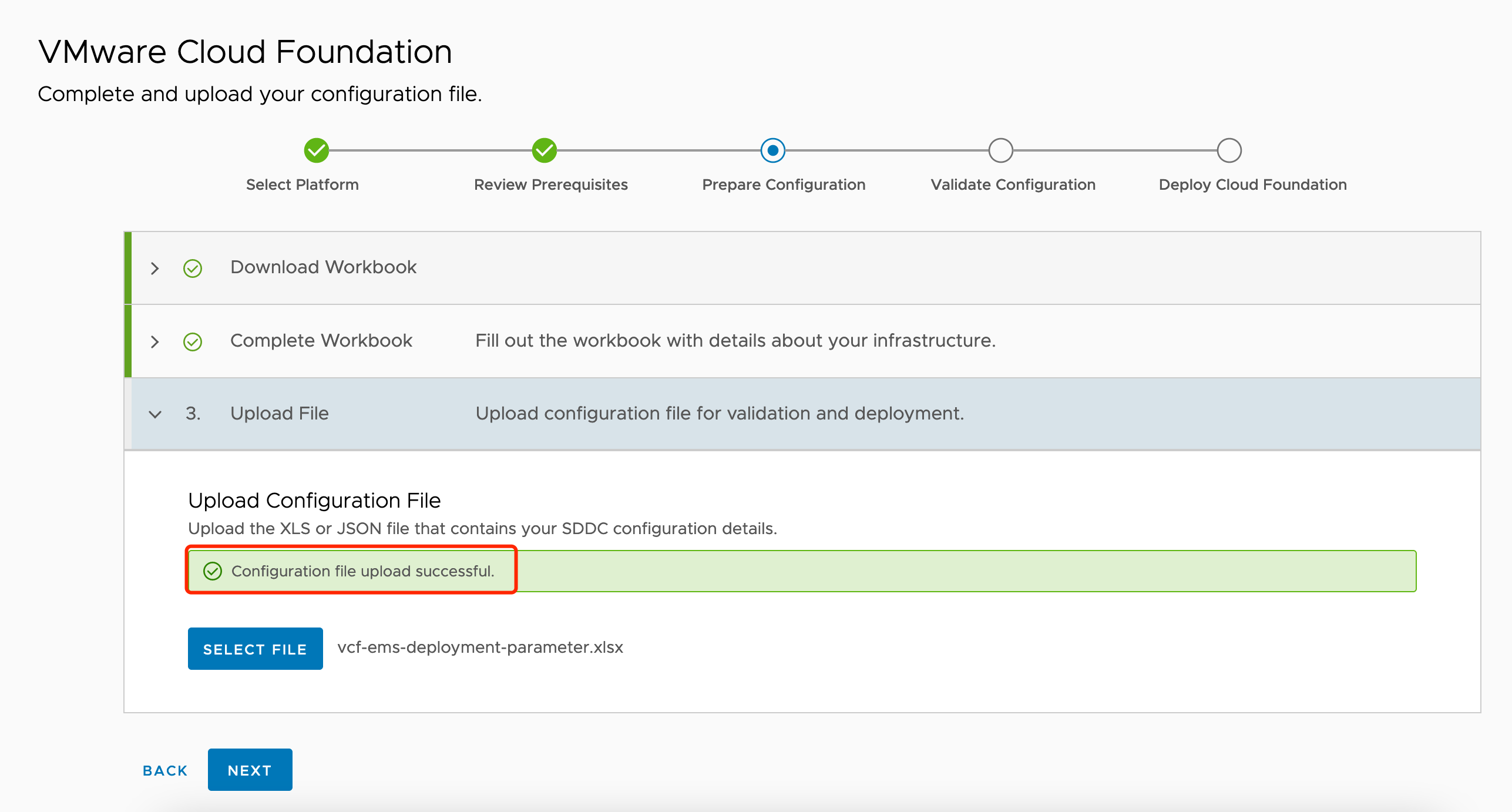Click 'Deploy Cloud Foundation' step label

click(x=1253, y=184)
